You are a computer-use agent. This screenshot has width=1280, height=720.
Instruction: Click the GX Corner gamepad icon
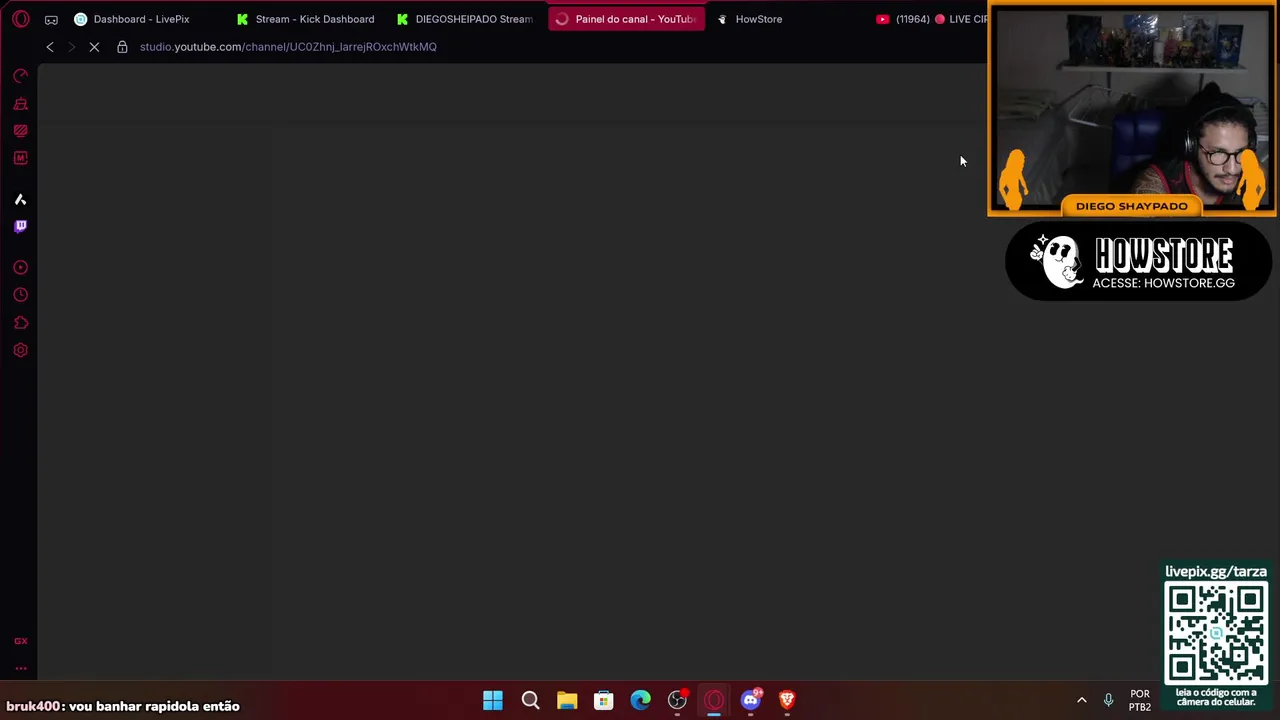click(51, 19)
